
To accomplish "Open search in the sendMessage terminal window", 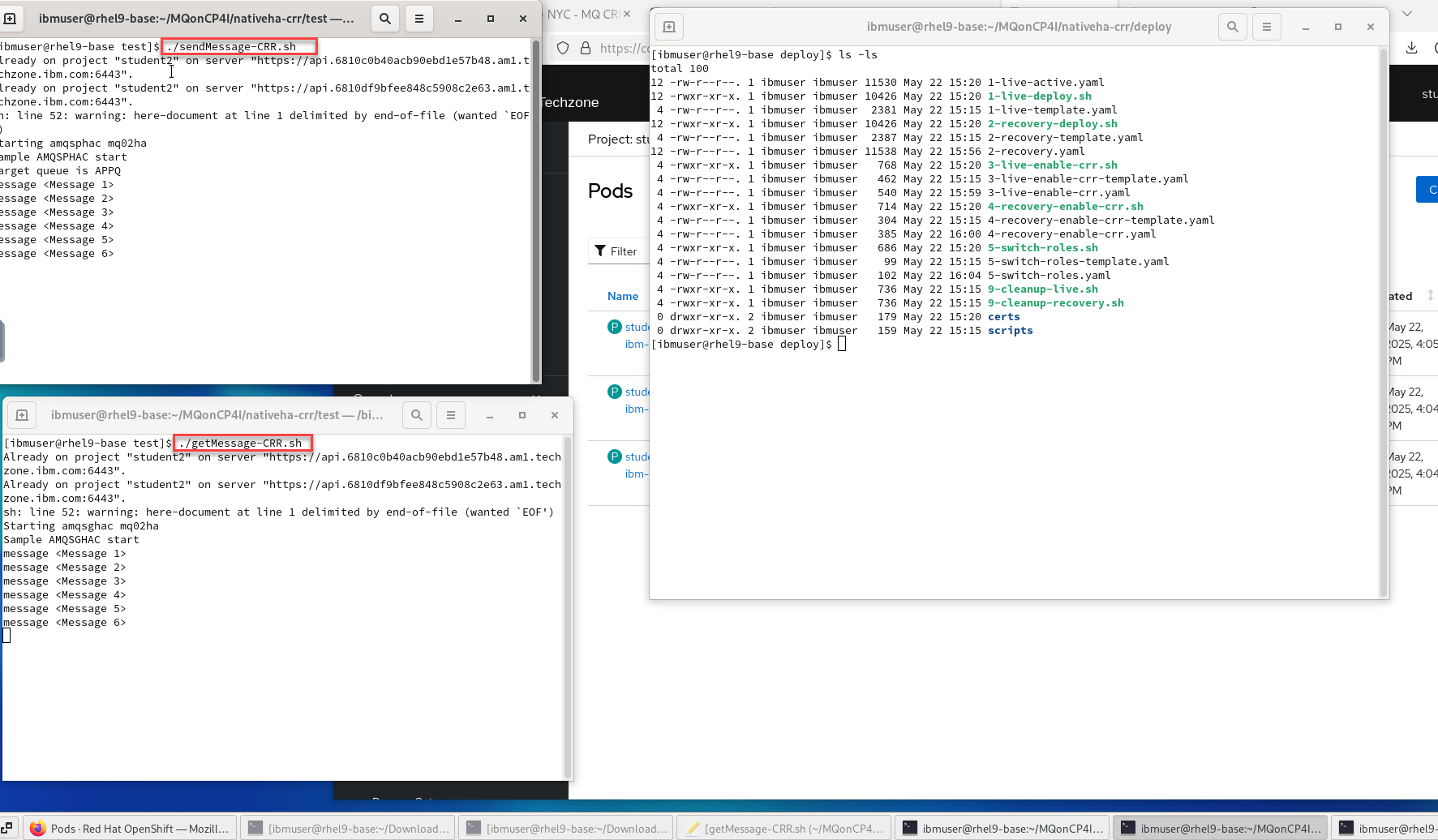I will coord(385,19).
